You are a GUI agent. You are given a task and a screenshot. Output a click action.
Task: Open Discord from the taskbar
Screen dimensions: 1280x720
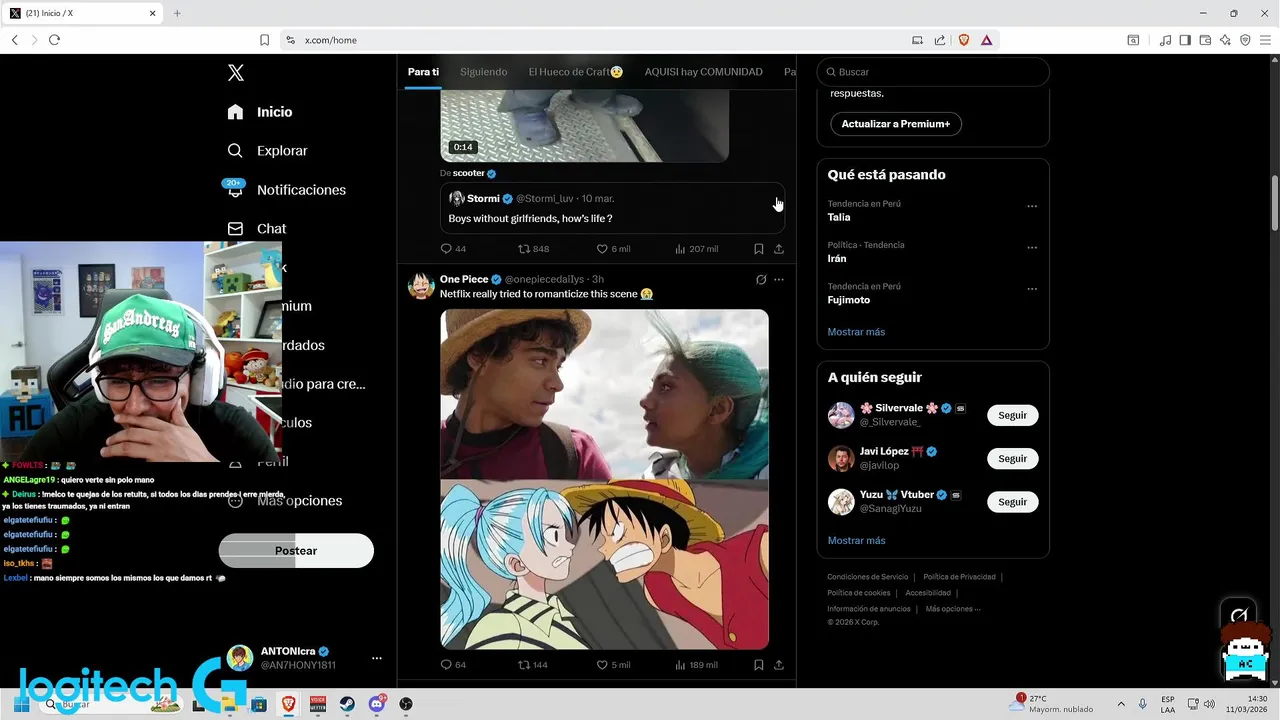coord(377,704)
